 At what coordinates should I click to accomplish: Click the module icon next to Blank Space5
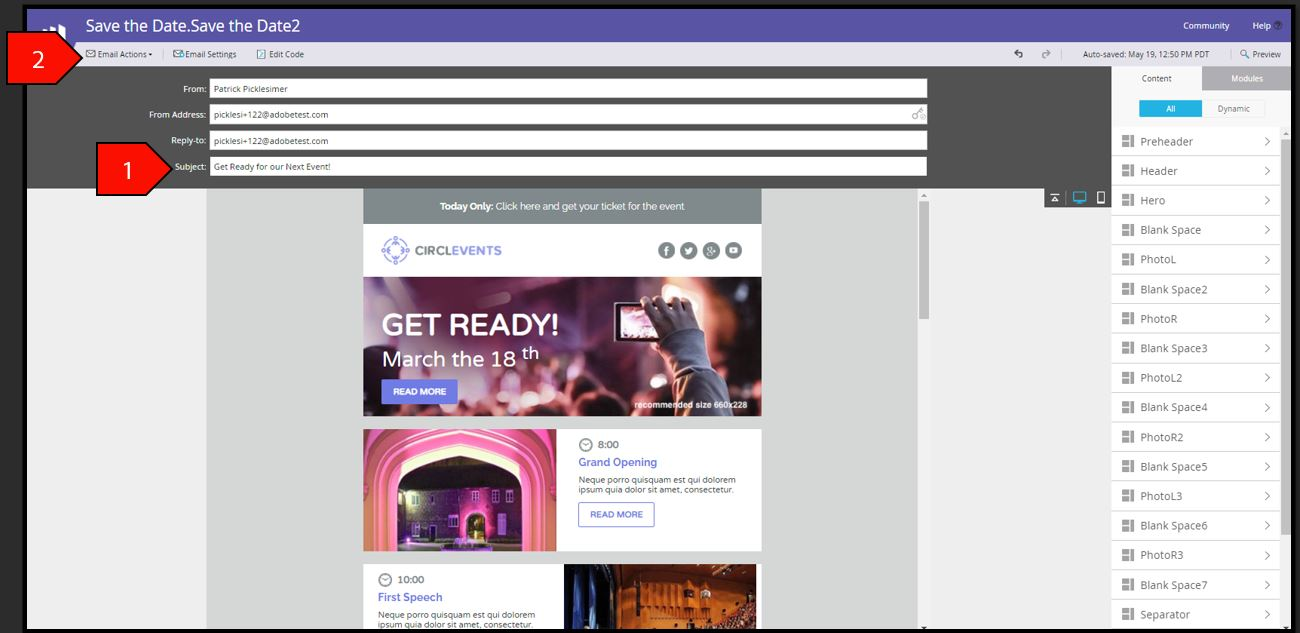[x=1128, y=467]
